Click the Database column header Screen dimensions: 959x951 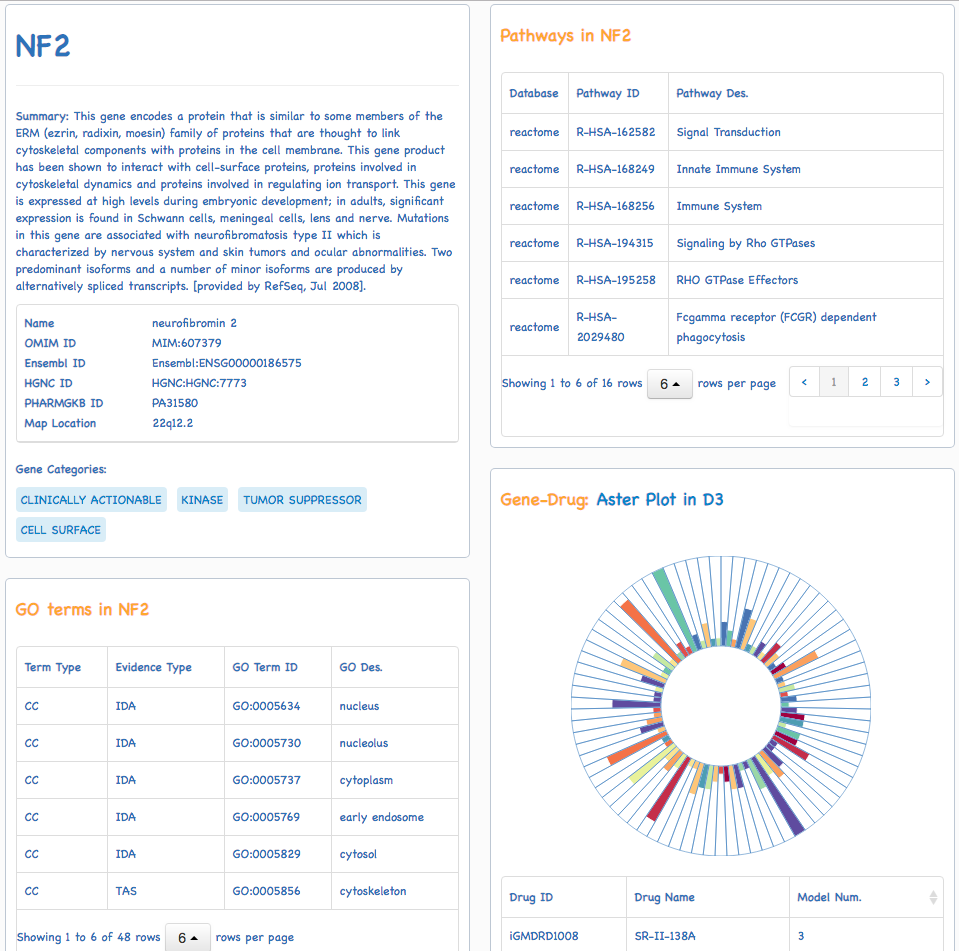tap(534, 93)
